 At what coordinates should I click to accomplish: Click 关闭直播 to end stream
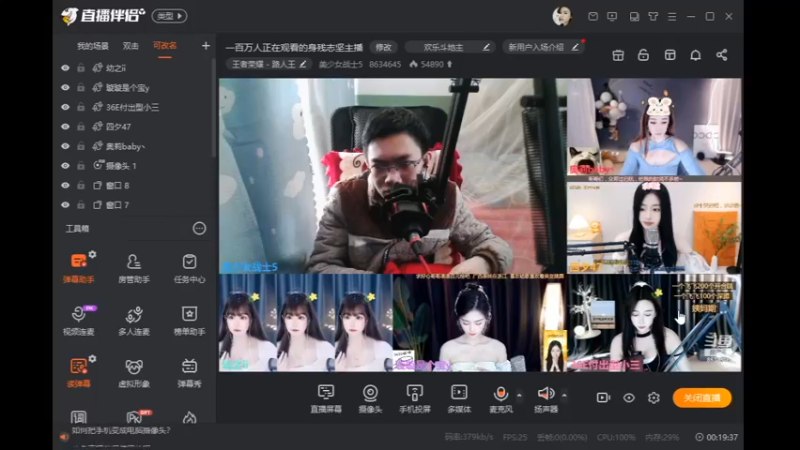pyautogui.click(x=702, y=398)
